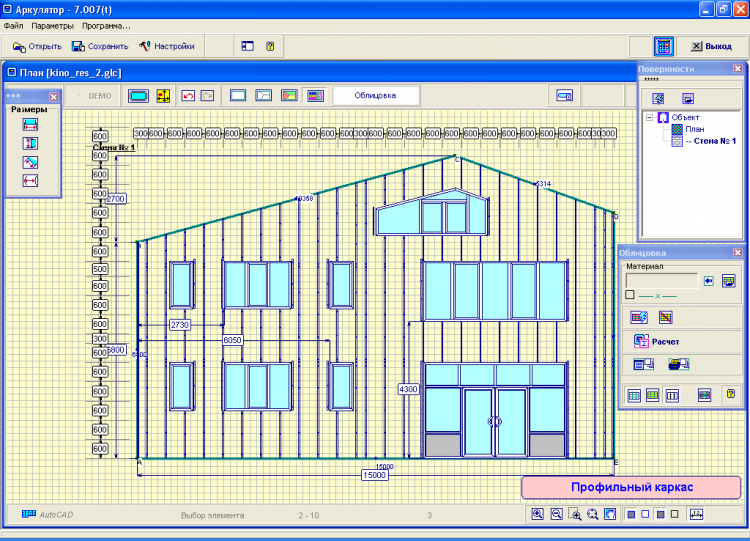
Task: Click the blue arrow icon beside Материал field
Action: tap(709, 281)
